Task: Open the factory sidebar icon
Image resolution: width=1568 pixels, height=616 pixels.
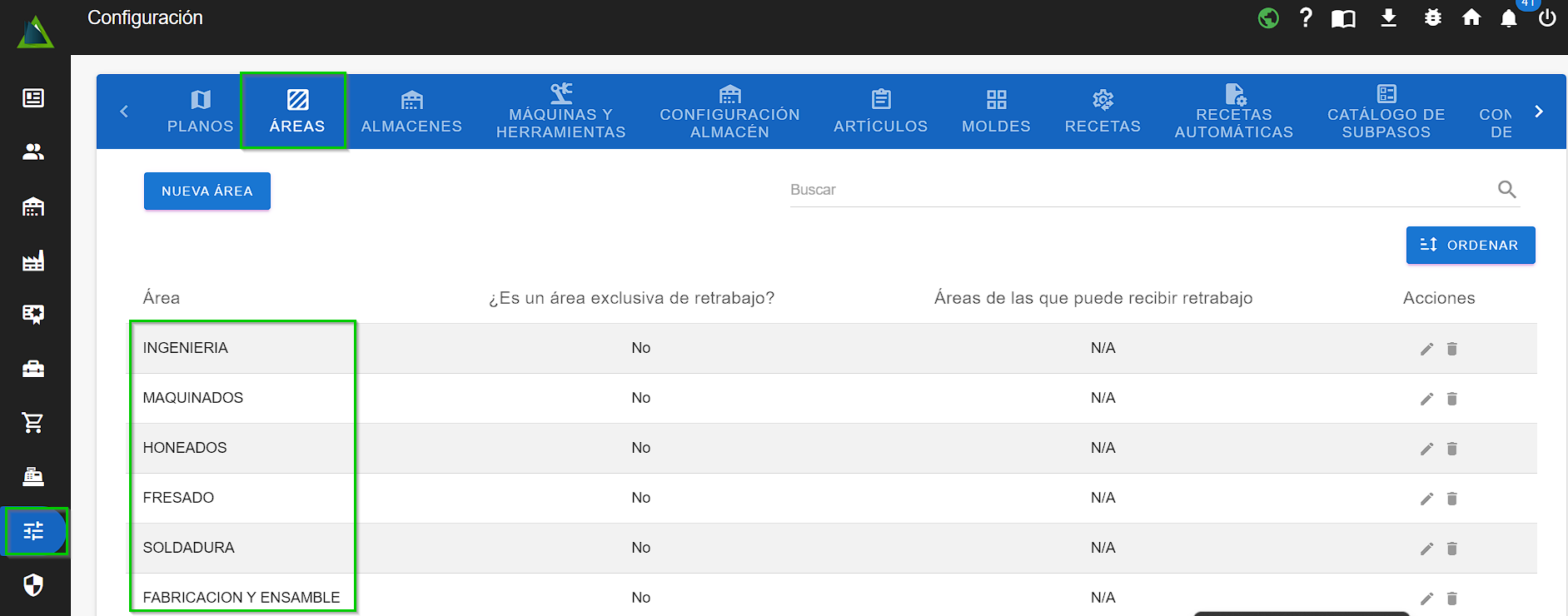Action: [33, 261]
